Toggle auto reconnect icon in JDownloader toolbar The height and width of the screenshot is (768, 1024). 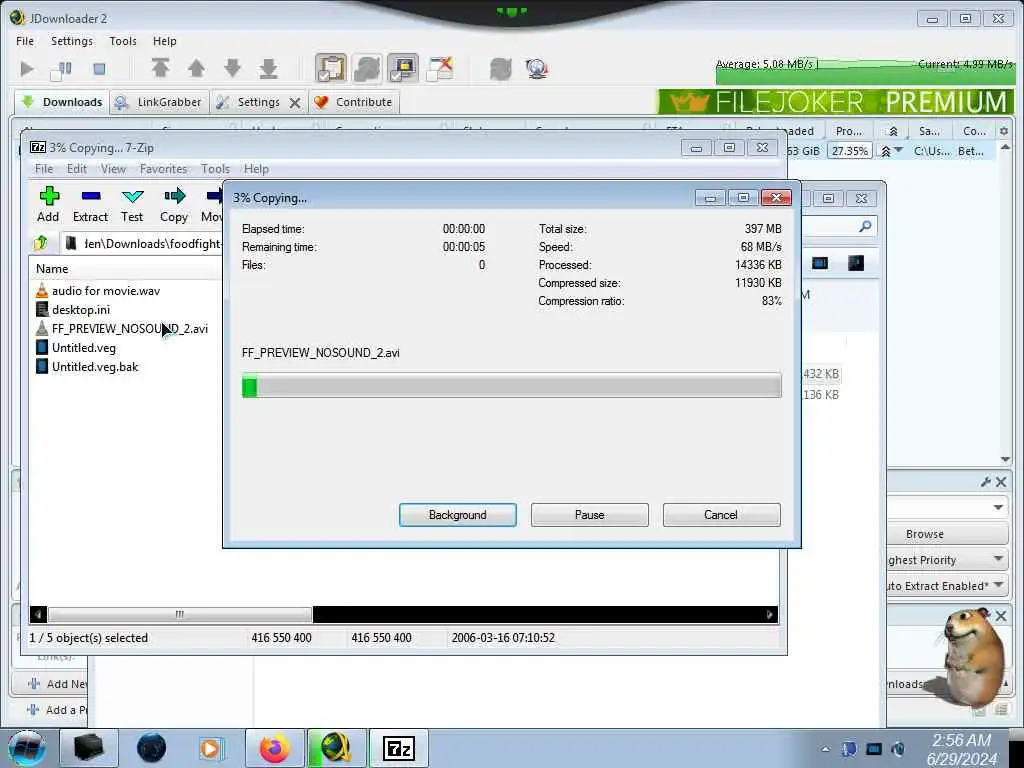click(367, 68)
